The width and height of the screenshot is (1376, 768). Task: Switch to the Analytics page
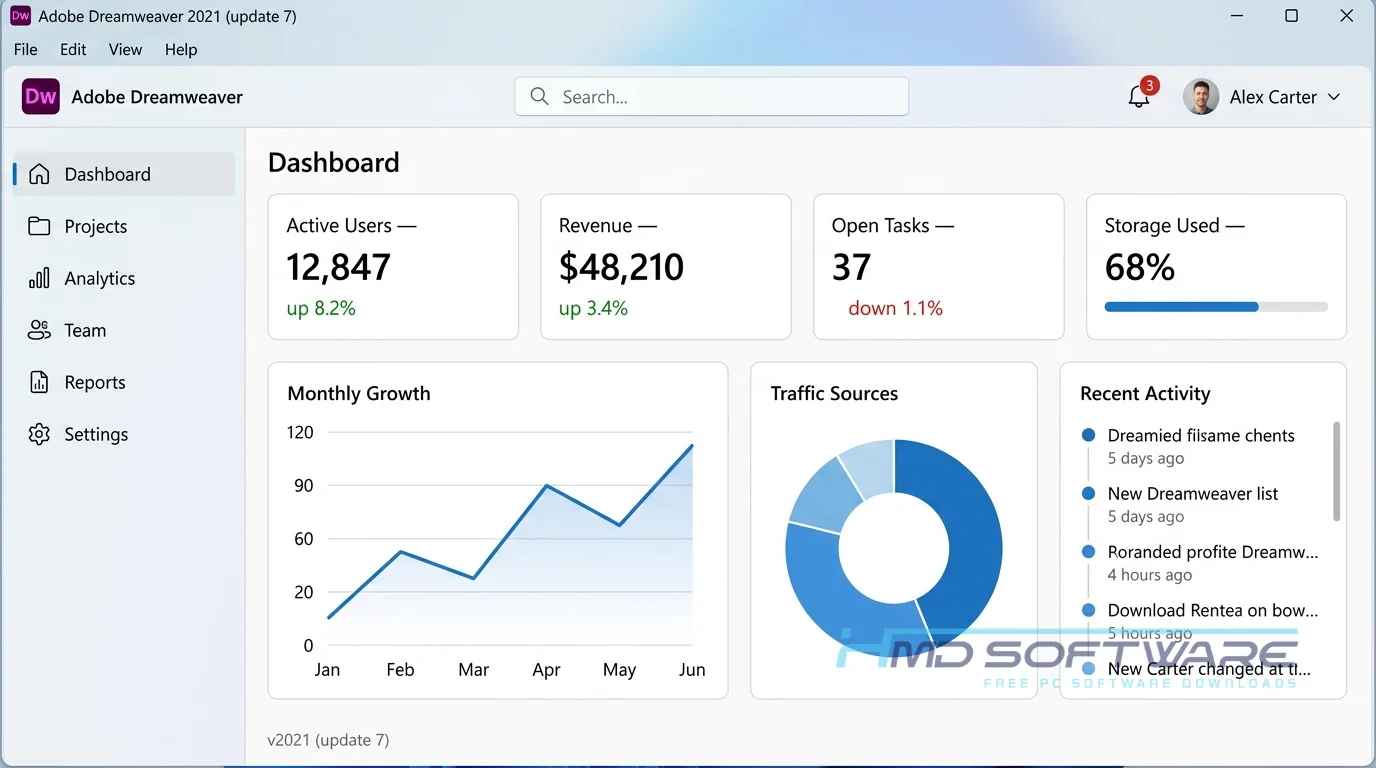pos(125,278)
